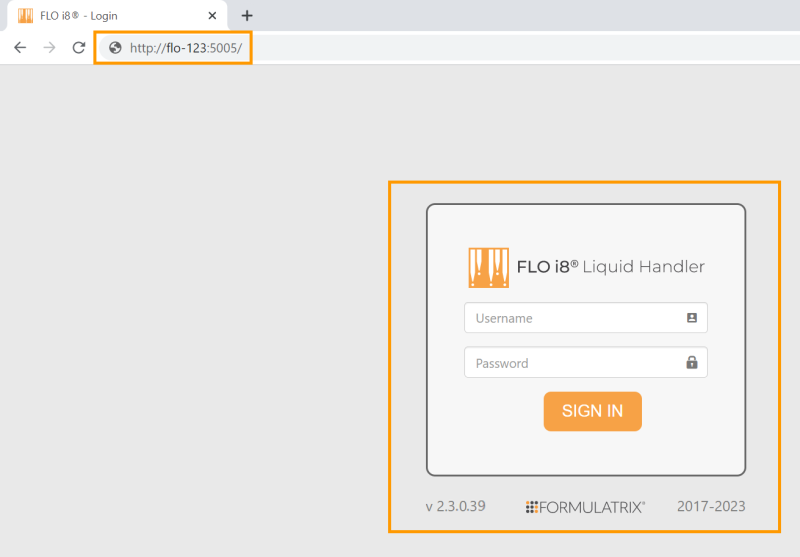Reload the page with refresh icon
This screenshot has width=800, height=557.
pos(79,47)
